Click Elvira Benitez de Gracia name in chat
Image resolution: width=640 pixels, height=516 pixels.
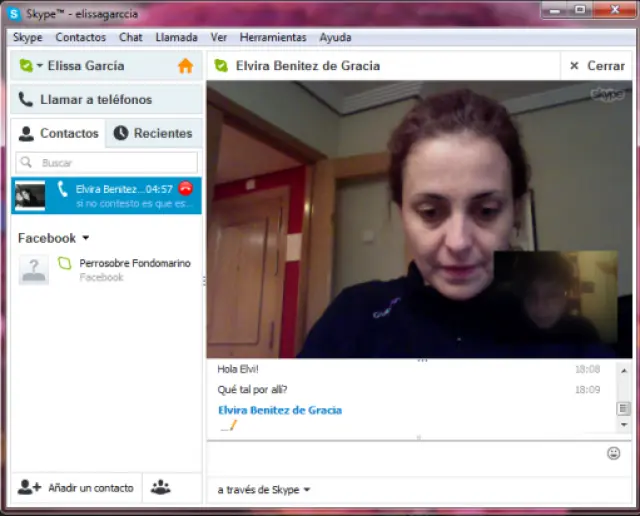click(x=280, y=410)
